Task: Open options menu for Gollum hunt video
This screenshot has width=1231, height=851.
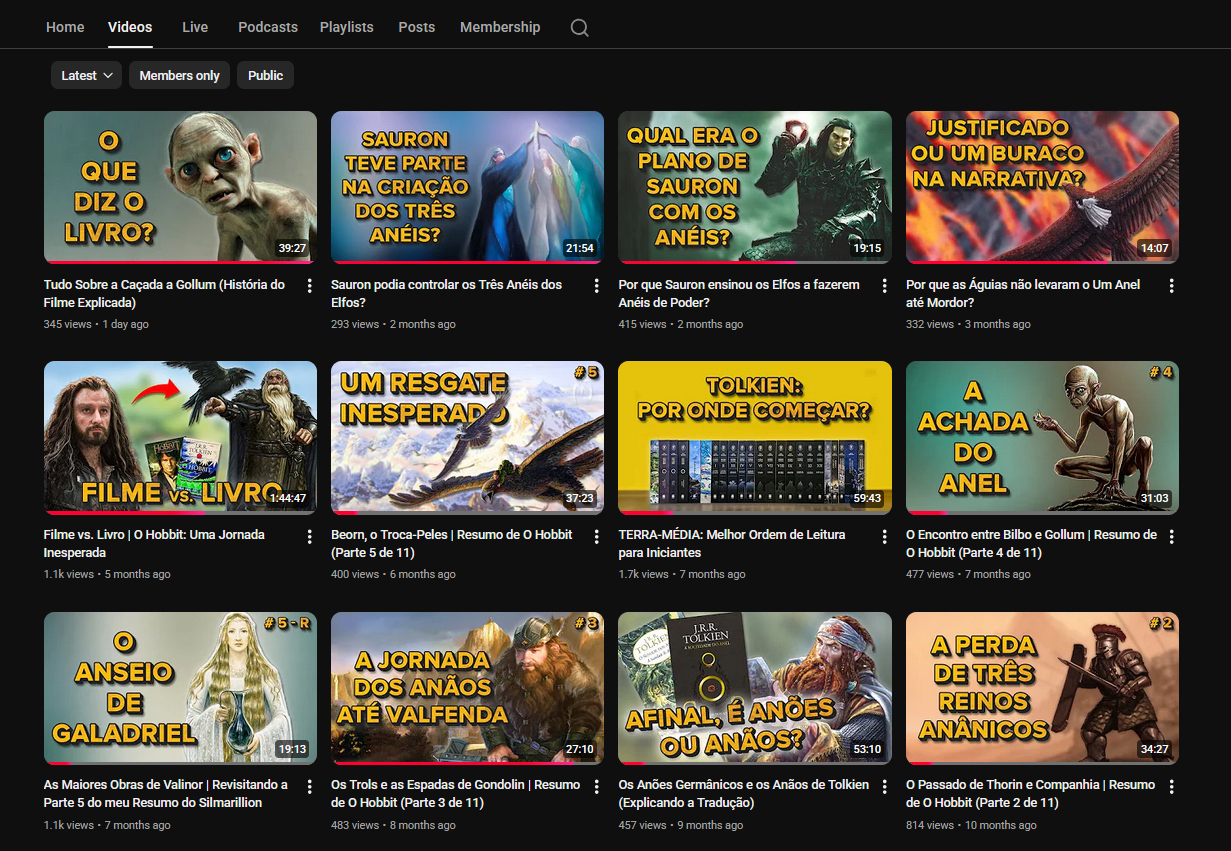Action: click(310, 286)
